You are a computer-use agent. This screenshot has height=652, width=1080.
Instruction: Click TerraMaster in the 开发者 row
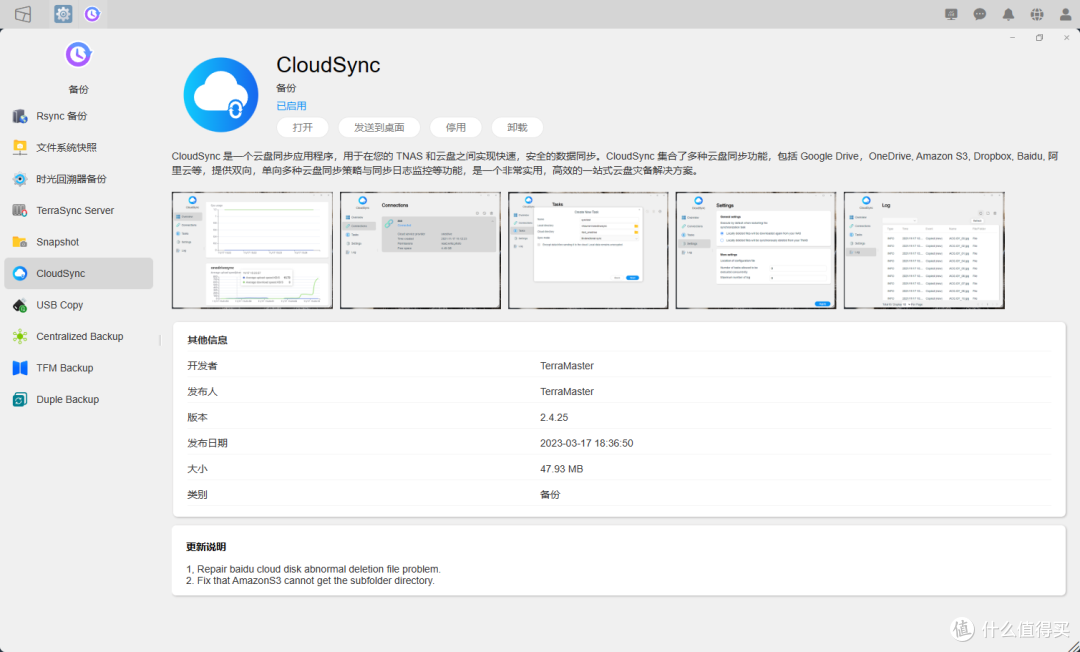[567, 366]
